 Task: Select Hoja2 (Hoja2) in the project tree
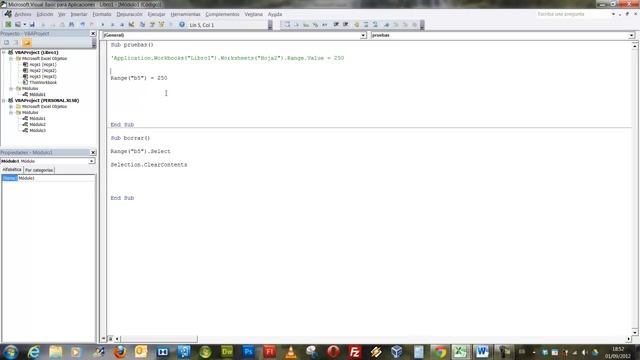pos(42,70)
